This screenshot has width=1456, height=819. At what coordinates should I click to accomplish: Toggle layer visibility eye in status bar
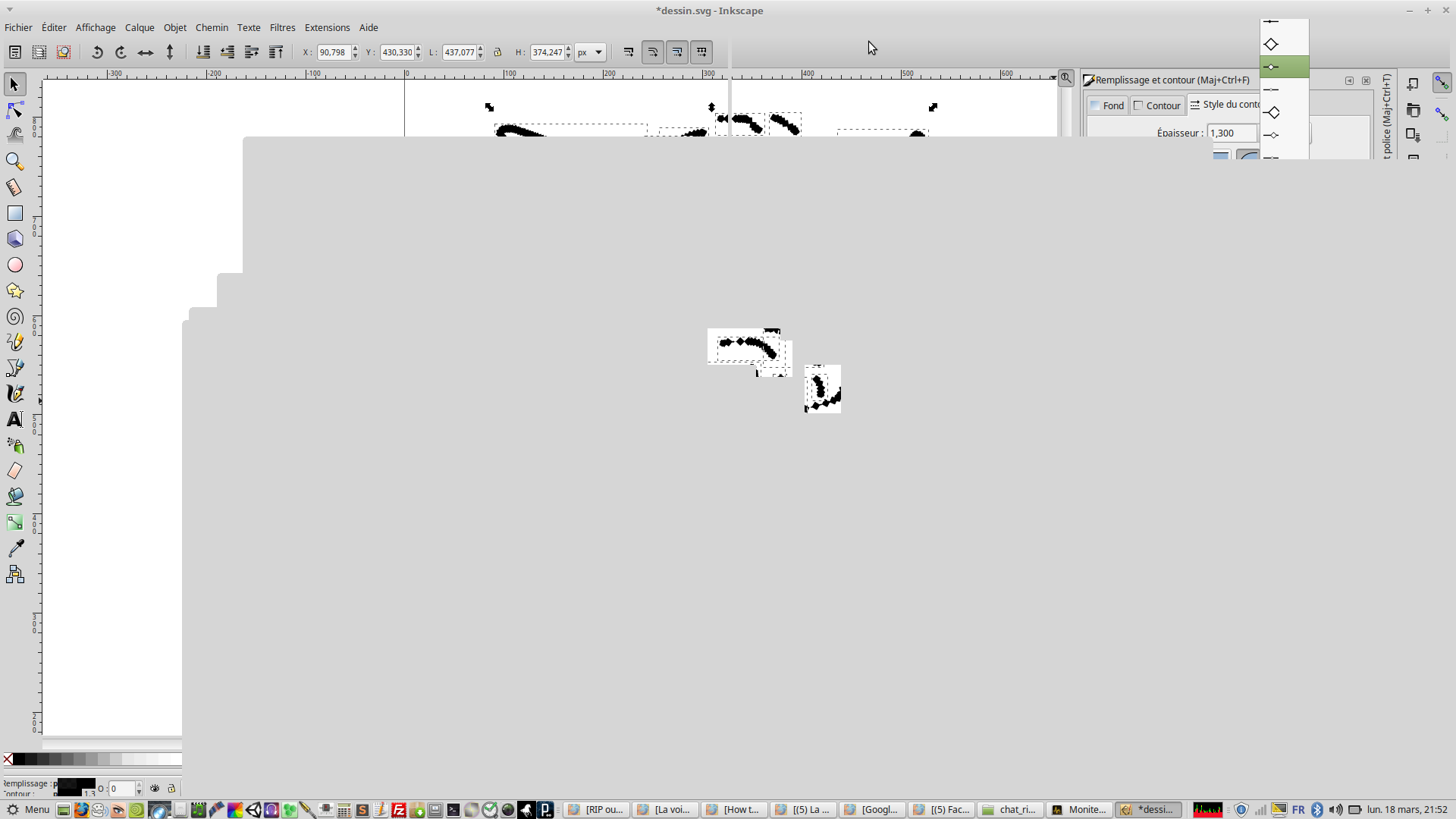155,789
